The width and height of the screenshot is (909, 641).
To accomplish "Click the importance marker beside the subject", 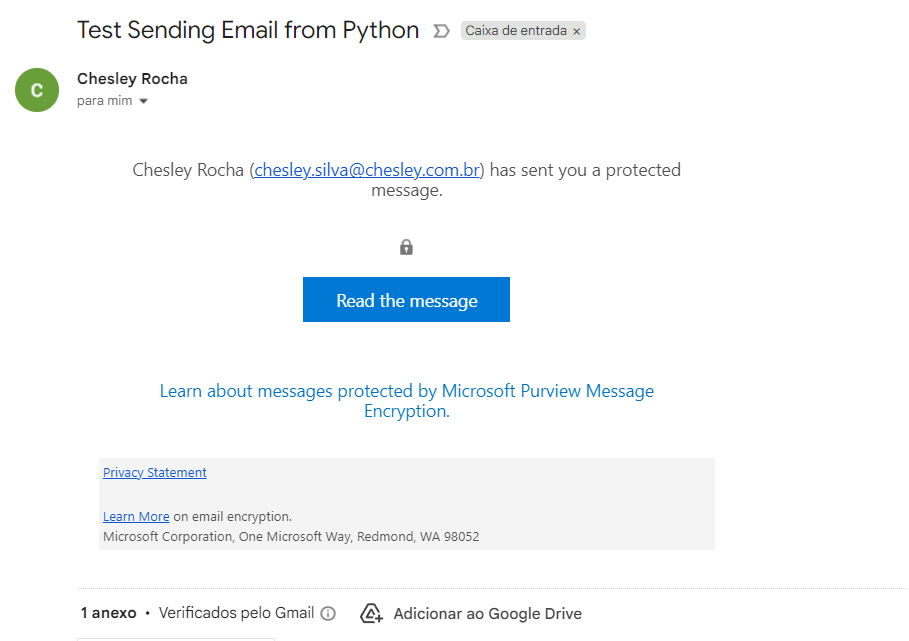I will pyautogui.click(x=441, y=31).
